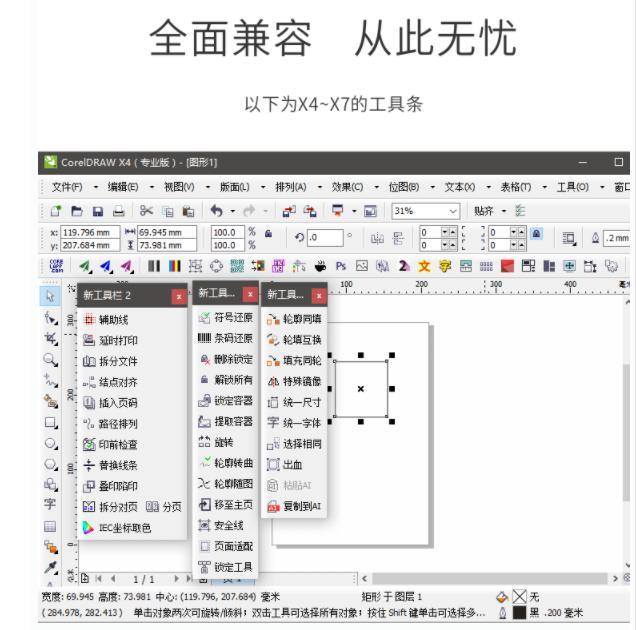Image resolution: width=636 pixels, height=630 pixels.
Task: Click the 印前检查 button
Action: tap(110, 445)
